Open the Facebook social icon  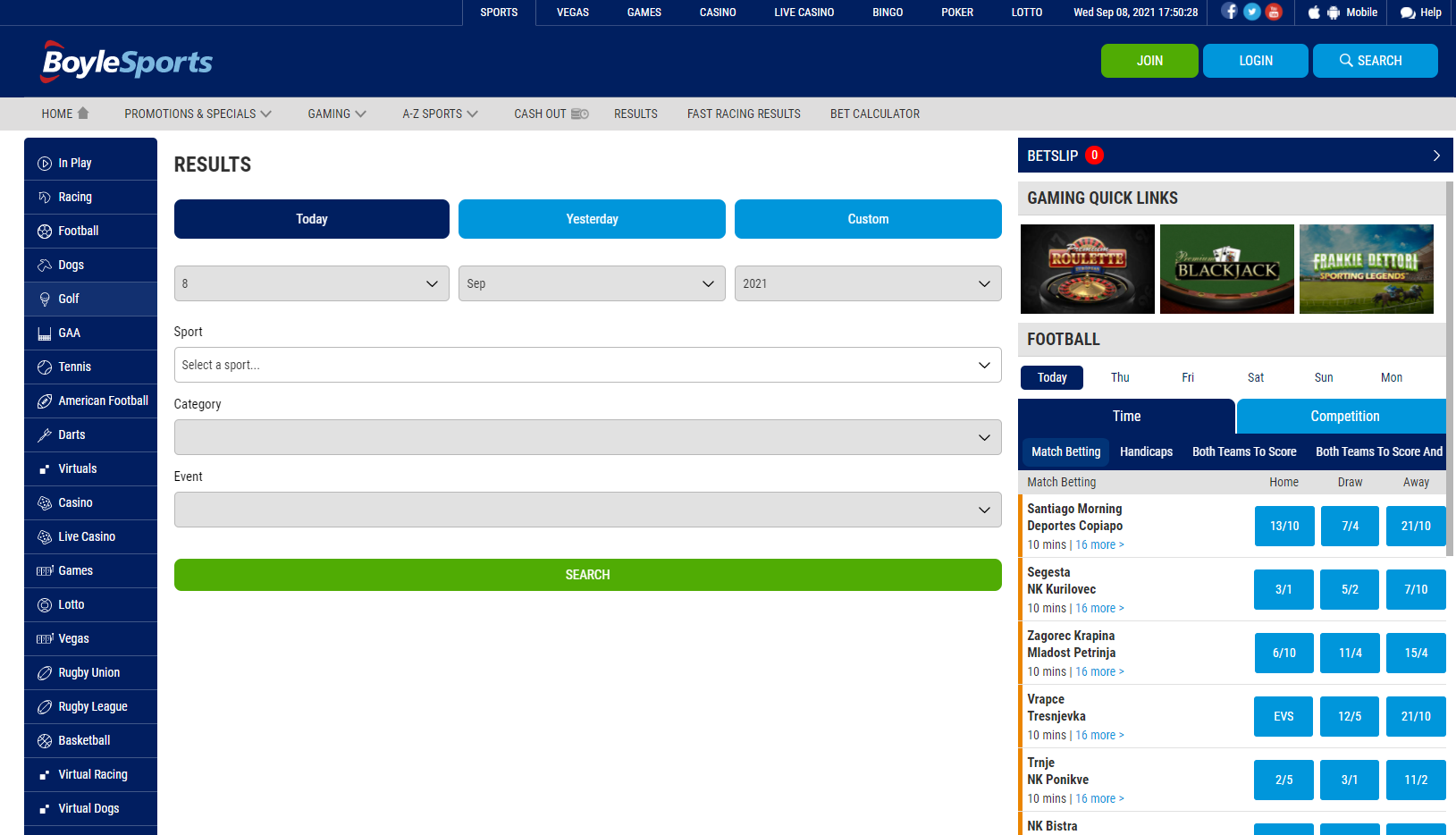click(1230, 12)
